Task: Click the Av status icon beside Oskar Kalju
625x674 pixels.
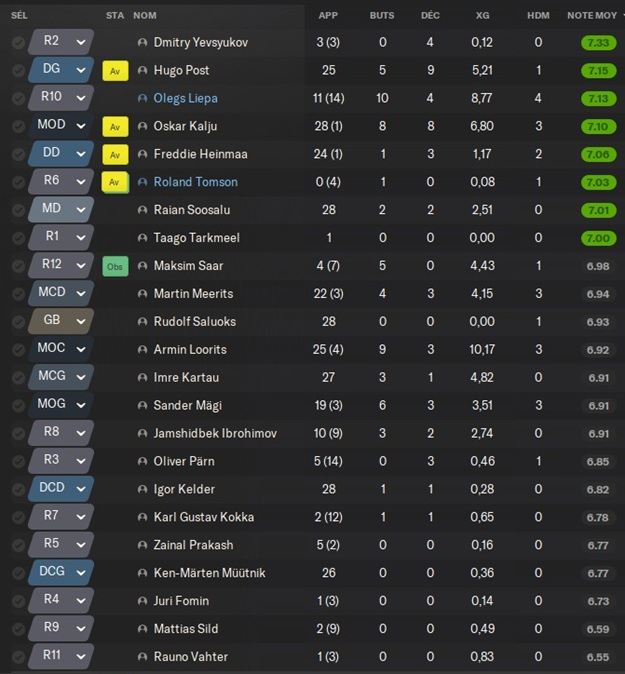Action: [x=115, y=127]
